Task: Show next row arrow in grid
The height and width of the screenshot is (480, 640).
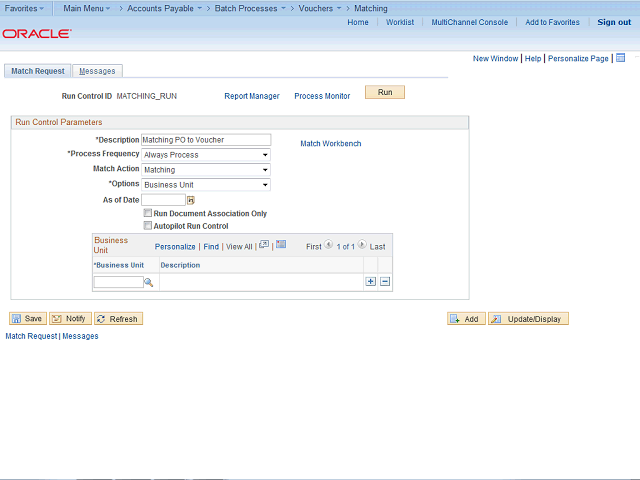Action: 362,244
